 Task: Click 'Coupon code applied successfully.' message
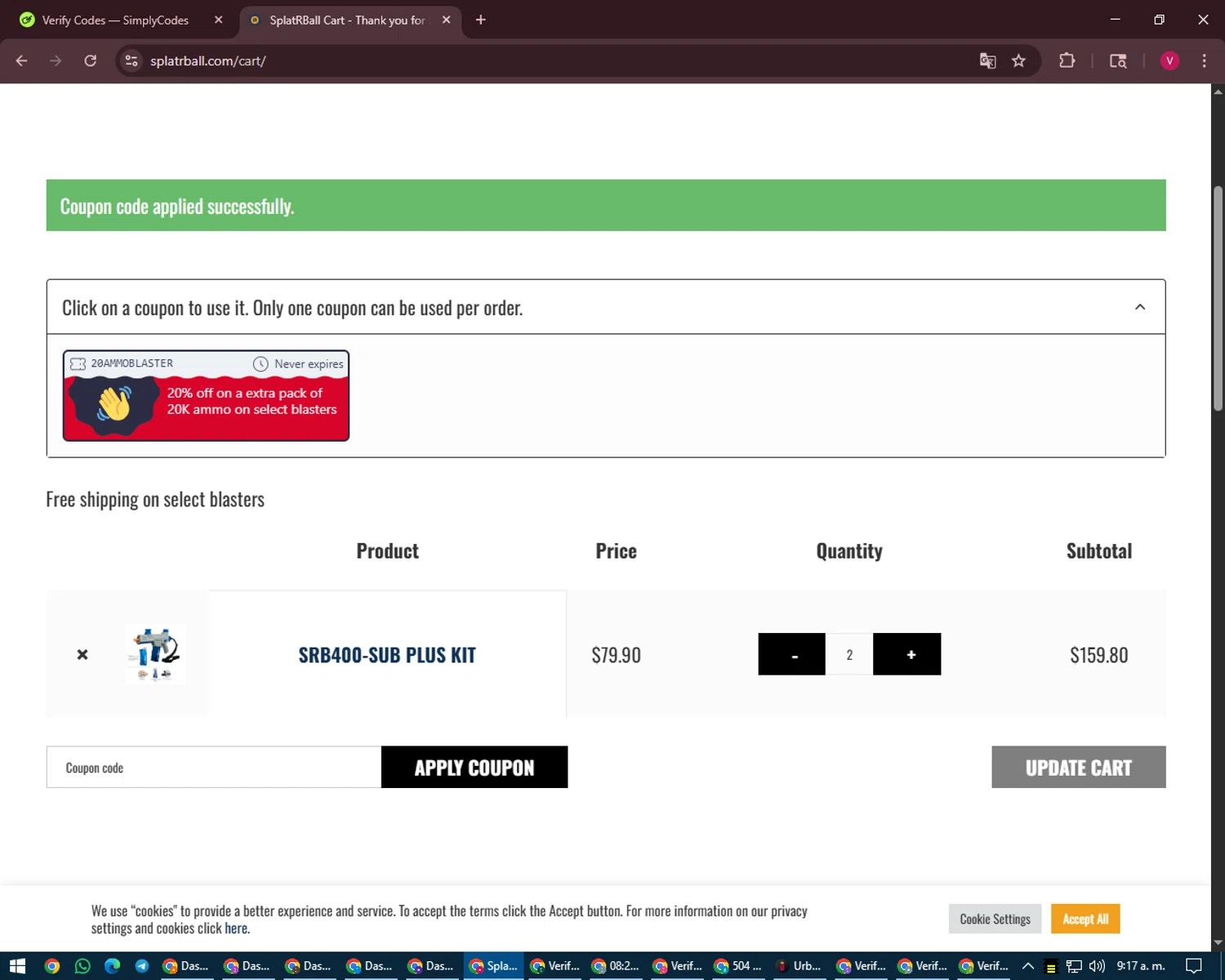coord(177,207)
